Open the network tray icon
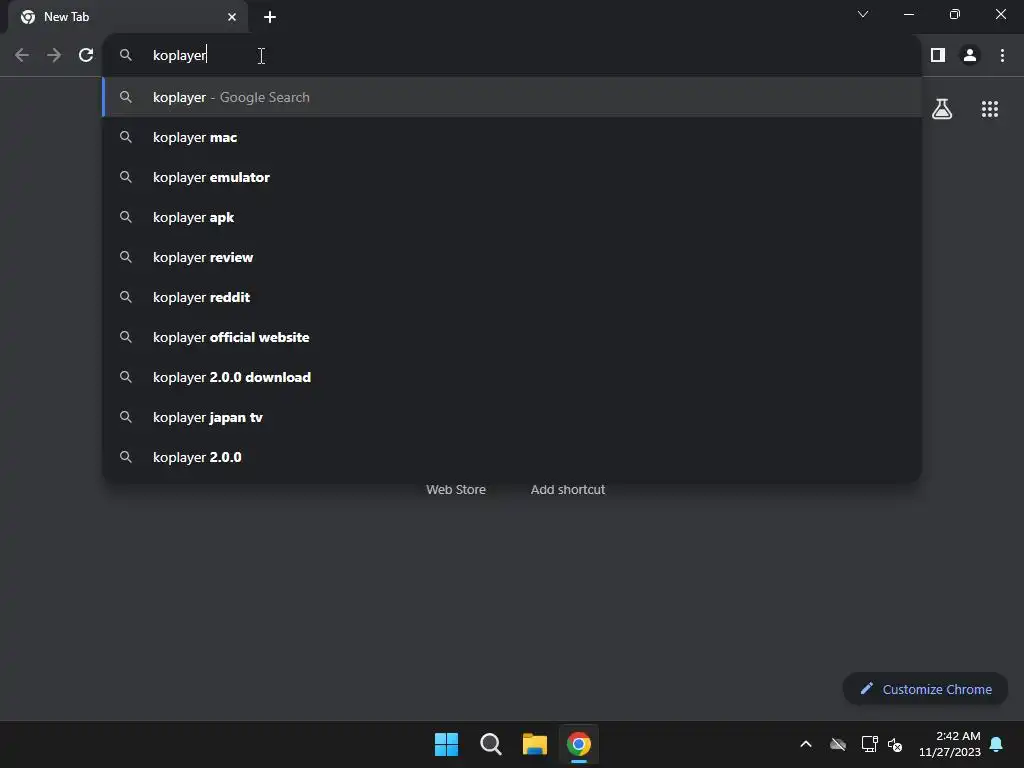The image size is (1024, 768). coord(869,744)
